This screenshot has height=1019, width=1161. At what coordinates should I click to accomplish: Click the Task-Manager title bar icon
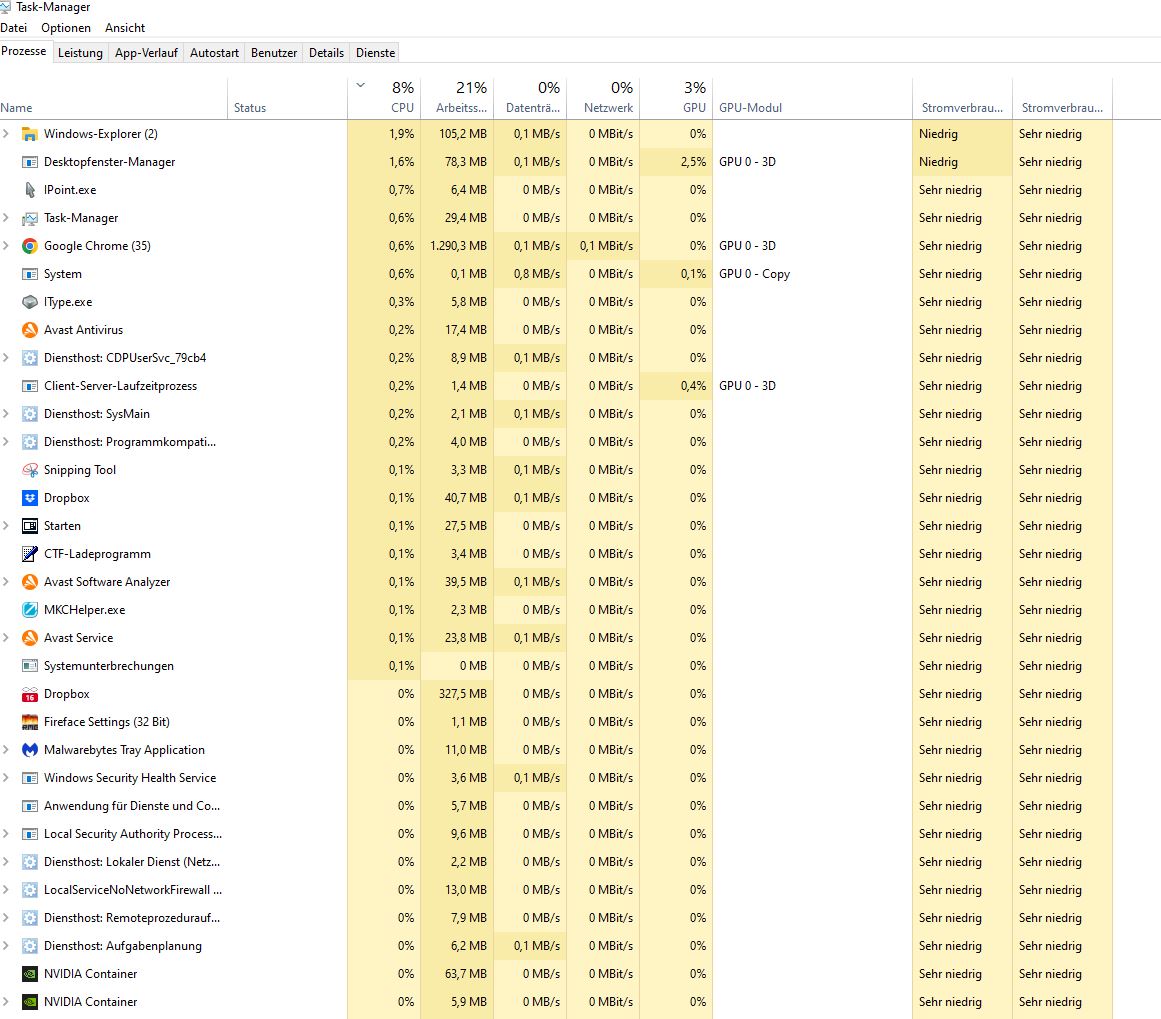[5, 7]
